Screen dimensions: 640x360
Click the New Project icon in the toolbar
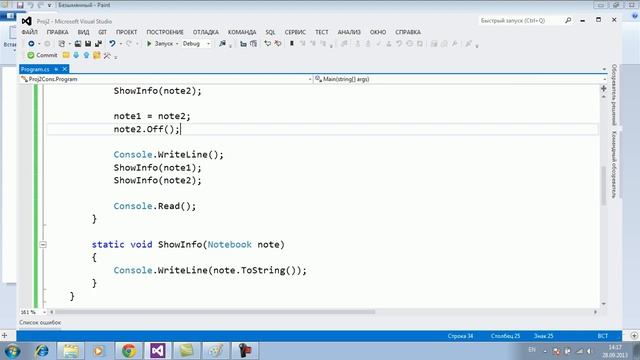pyautogui.click(x=62, y=44)
